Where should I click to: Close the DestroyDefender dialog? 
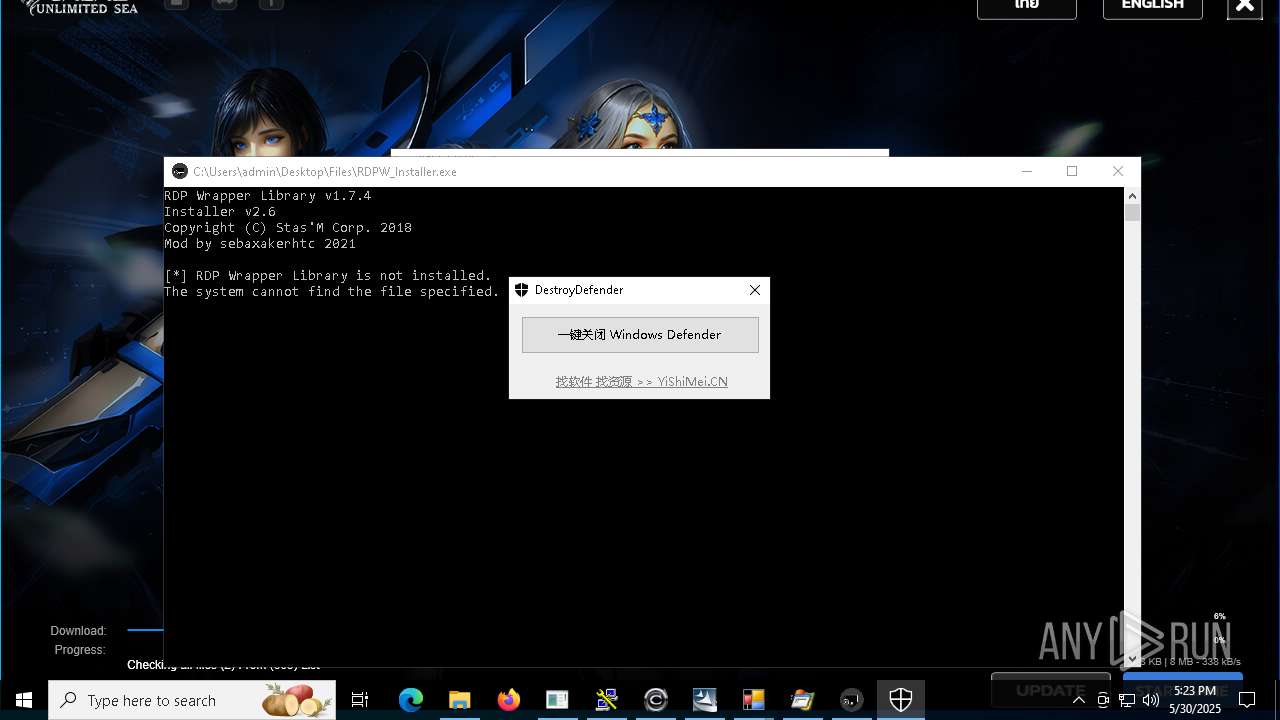click(755, 290)
